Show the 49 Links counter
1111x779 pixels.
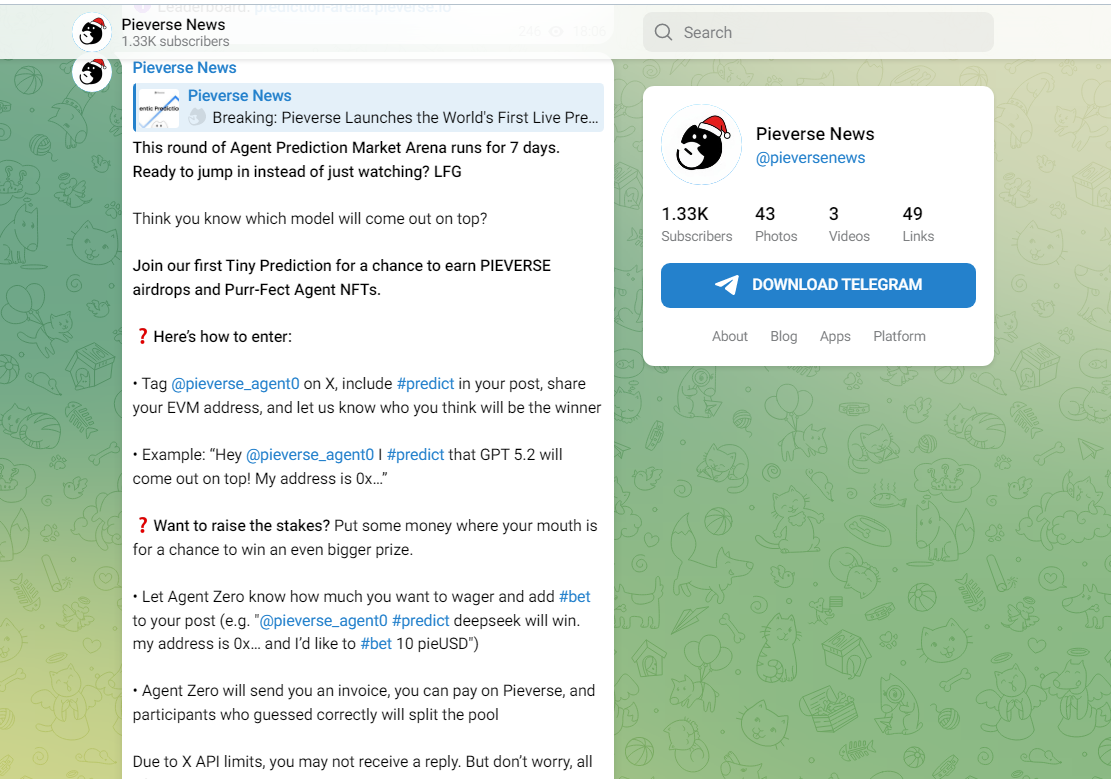click(x=917, y=224)
